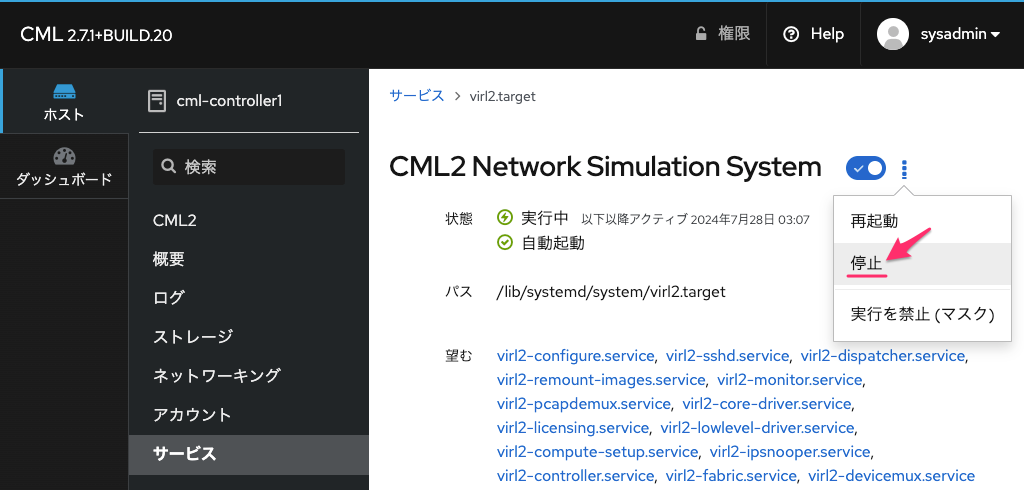Open the virl2-sshd.service link

728,356
